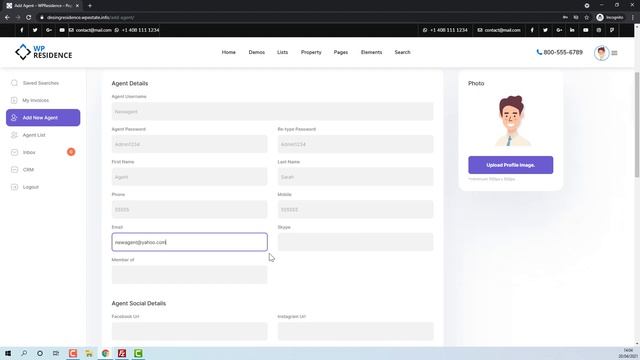Click the Upload Profile Image button
Screen dimensions: 640x360
click(x=511, y=165)
